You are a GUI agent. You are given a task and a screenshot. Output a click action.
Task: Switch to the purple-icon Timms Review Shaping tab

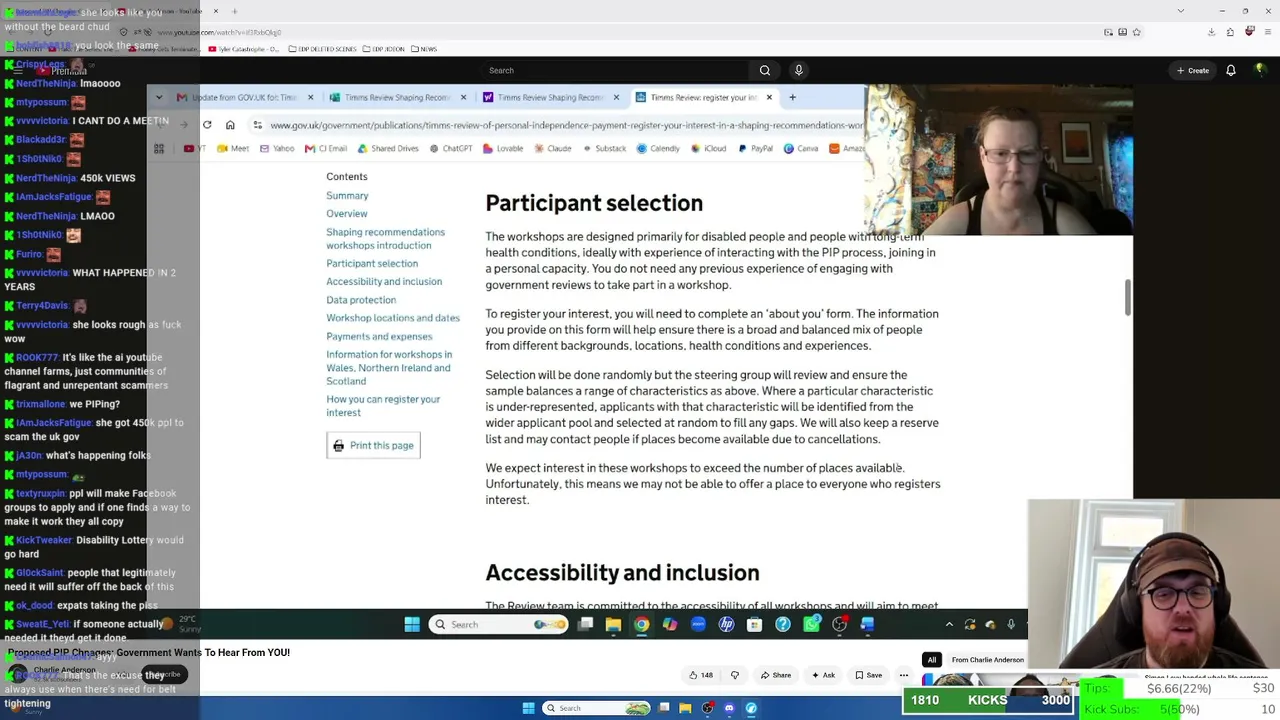[x=550, y=97]
